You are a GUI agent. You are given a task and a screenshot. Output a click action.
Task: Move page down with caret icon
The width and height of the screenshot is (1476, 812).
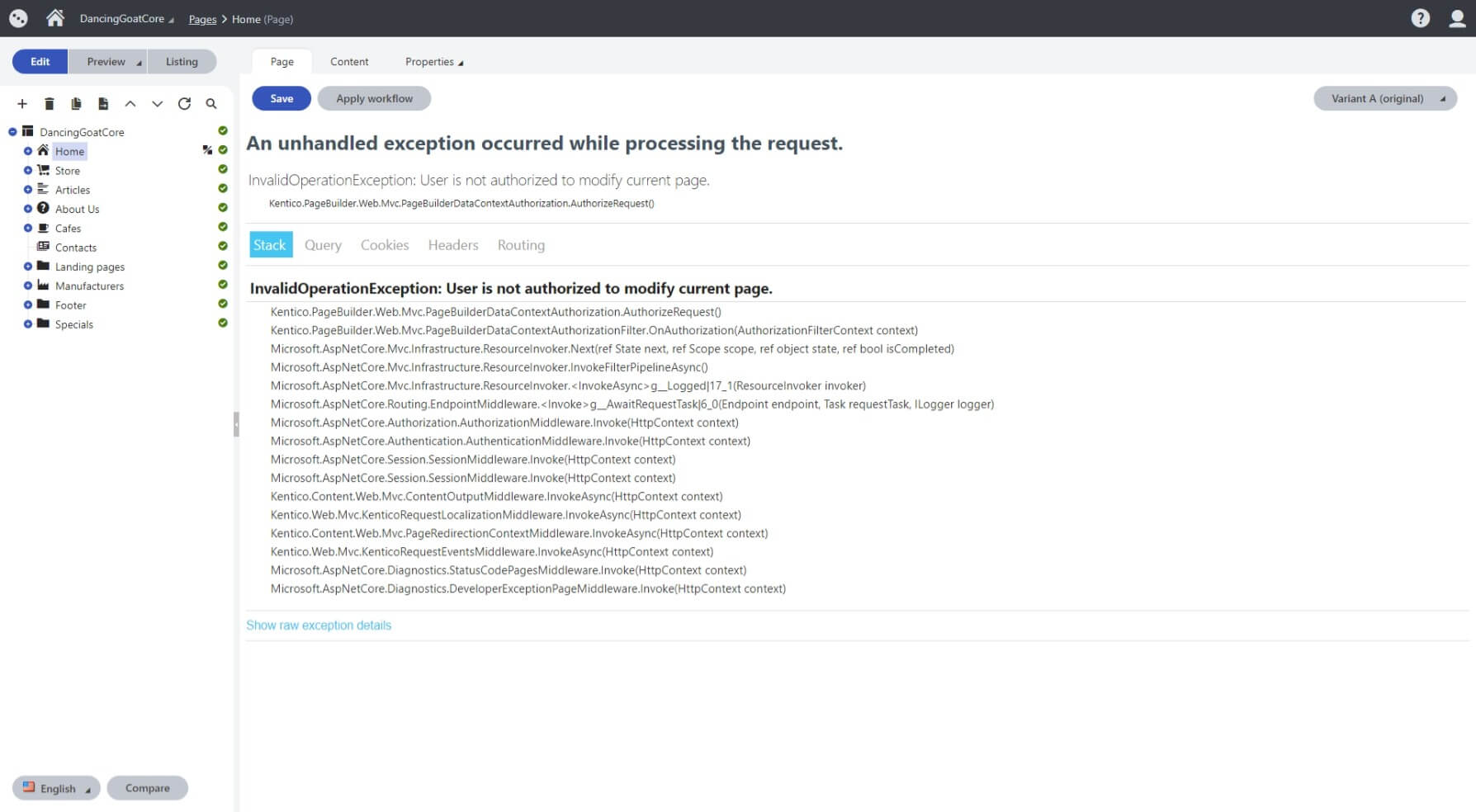pyautogui.click(x=157, y=103)
